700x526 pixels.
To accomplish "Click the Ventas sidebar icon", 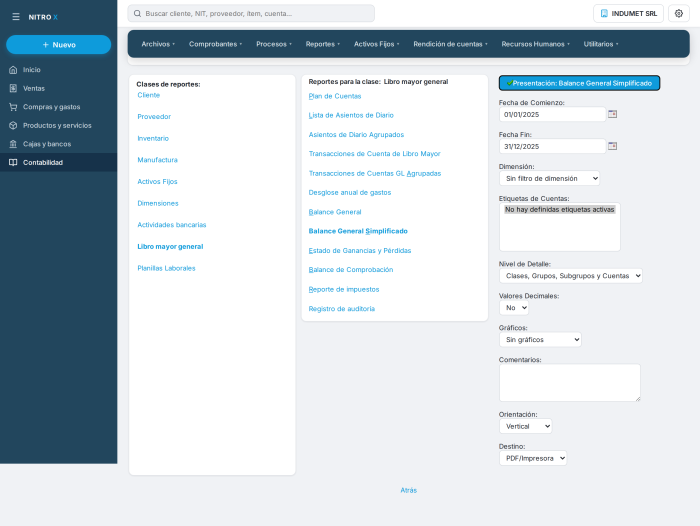I will tap(13, 88).
